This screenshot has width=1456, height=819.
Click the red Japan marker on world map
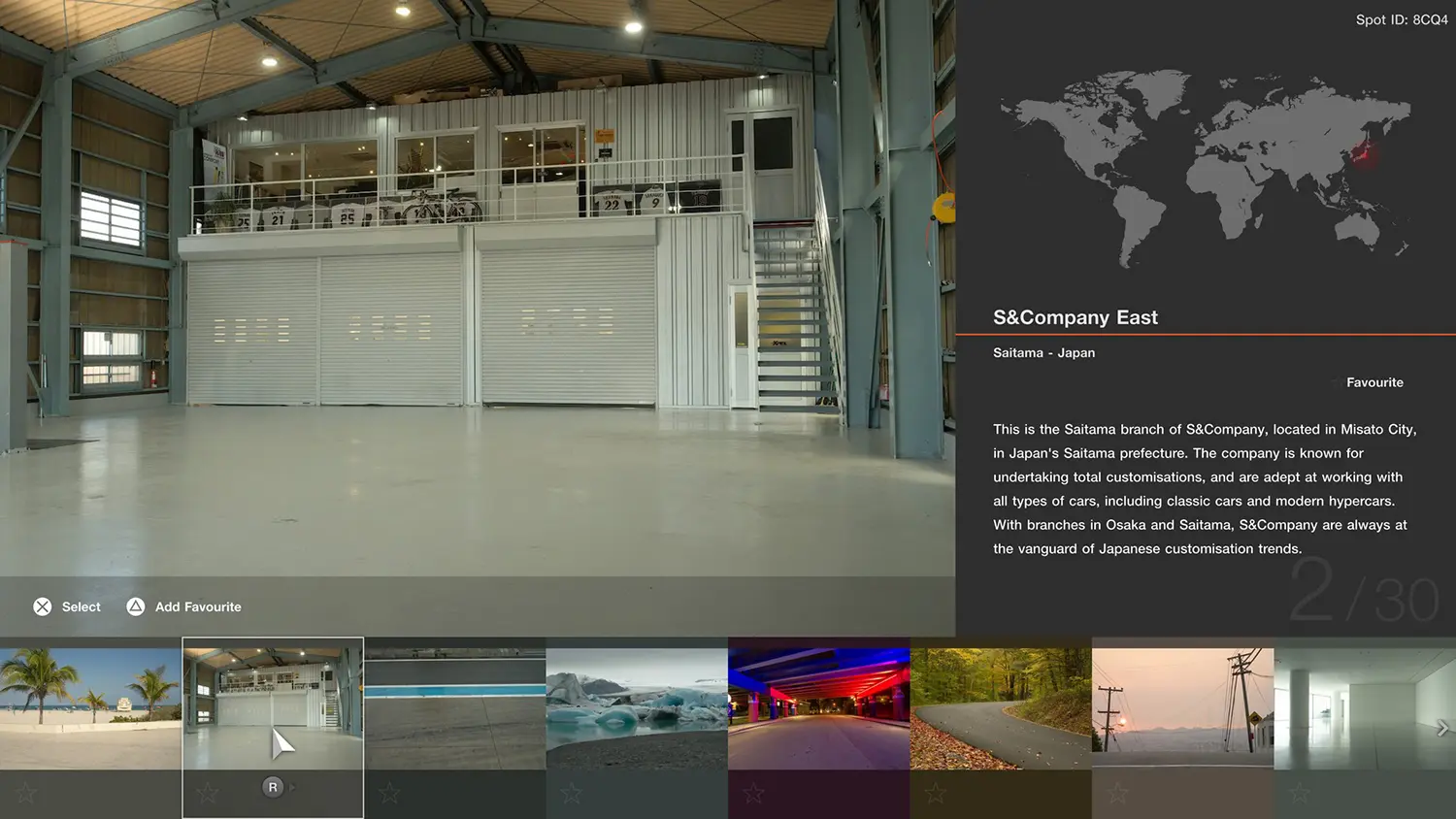click(1366, 153)
